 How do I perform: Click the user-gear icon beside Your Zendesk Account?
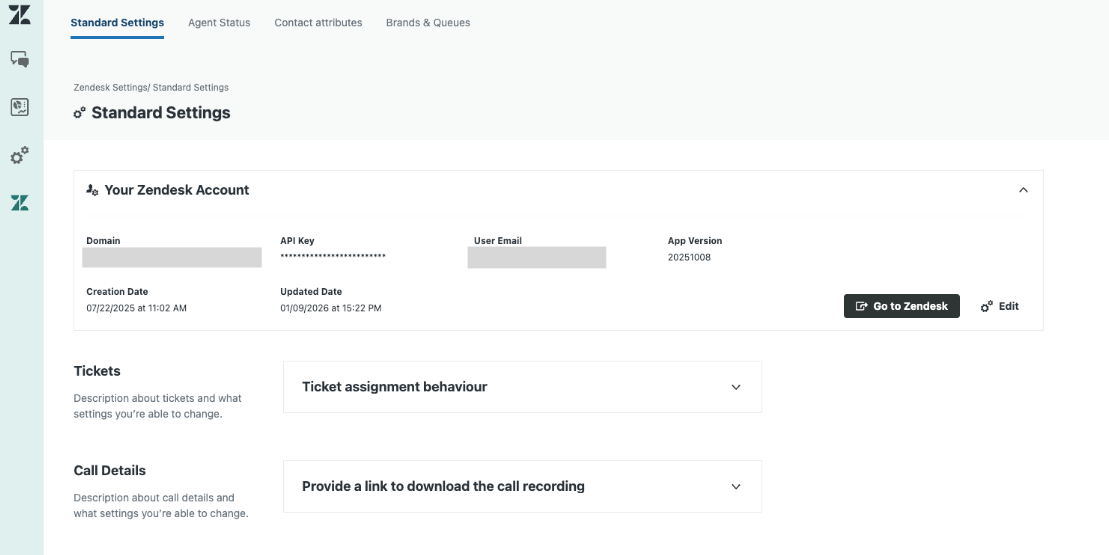pos(92,190)
